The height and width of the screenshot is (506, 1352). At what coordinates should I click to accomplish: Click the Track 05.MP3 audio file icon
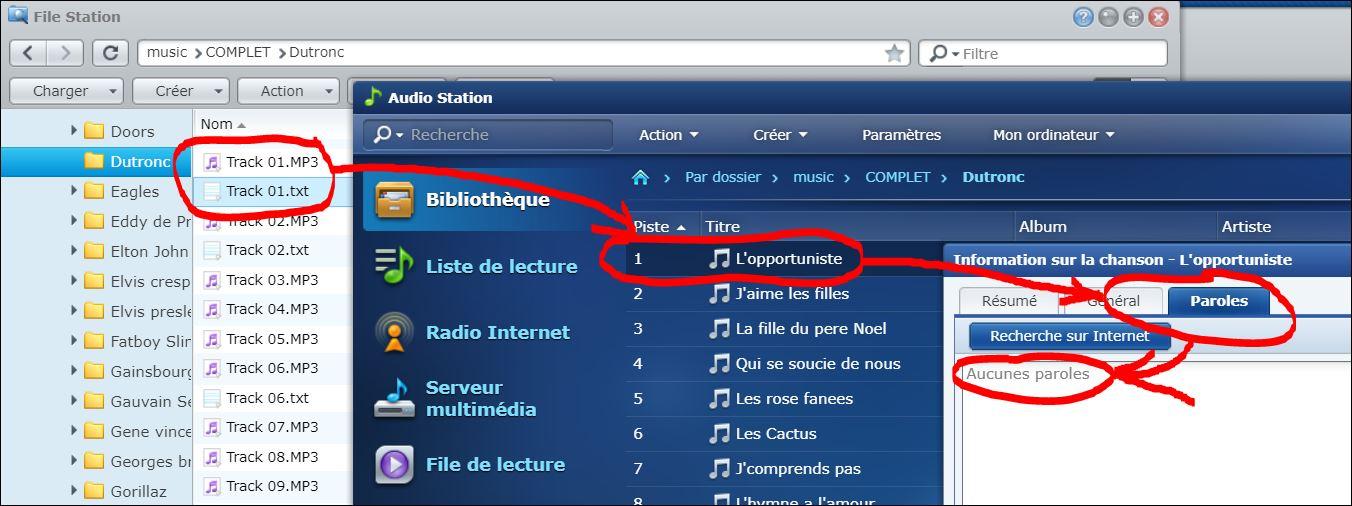tap(211, 339)
